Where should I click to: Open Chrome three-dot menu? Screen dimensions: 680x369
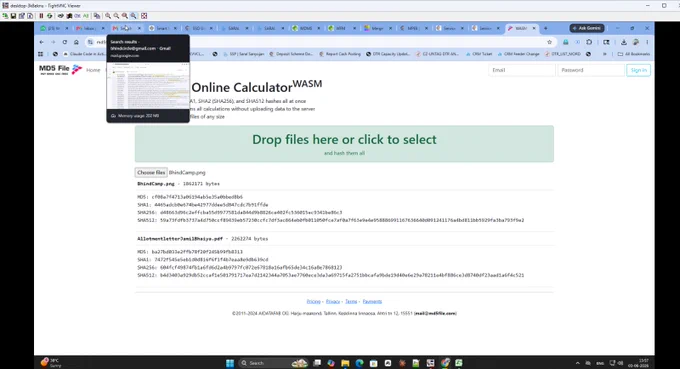click(x=647, y=42)
